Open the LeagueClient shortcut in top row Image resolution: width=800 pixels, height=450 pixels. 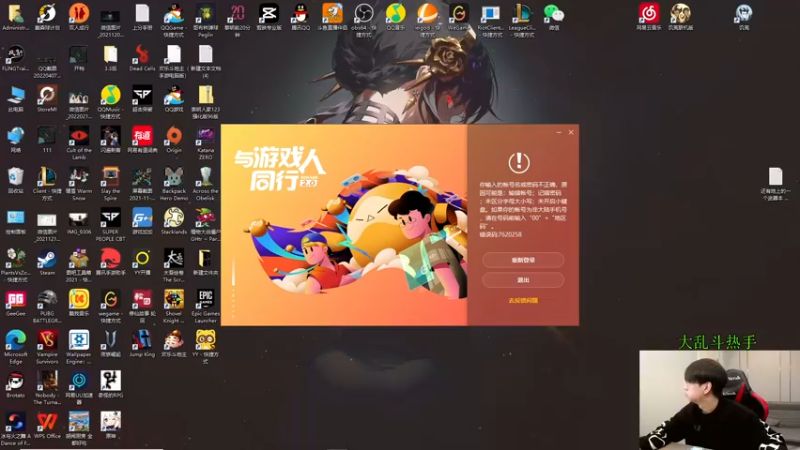[522, 20]
